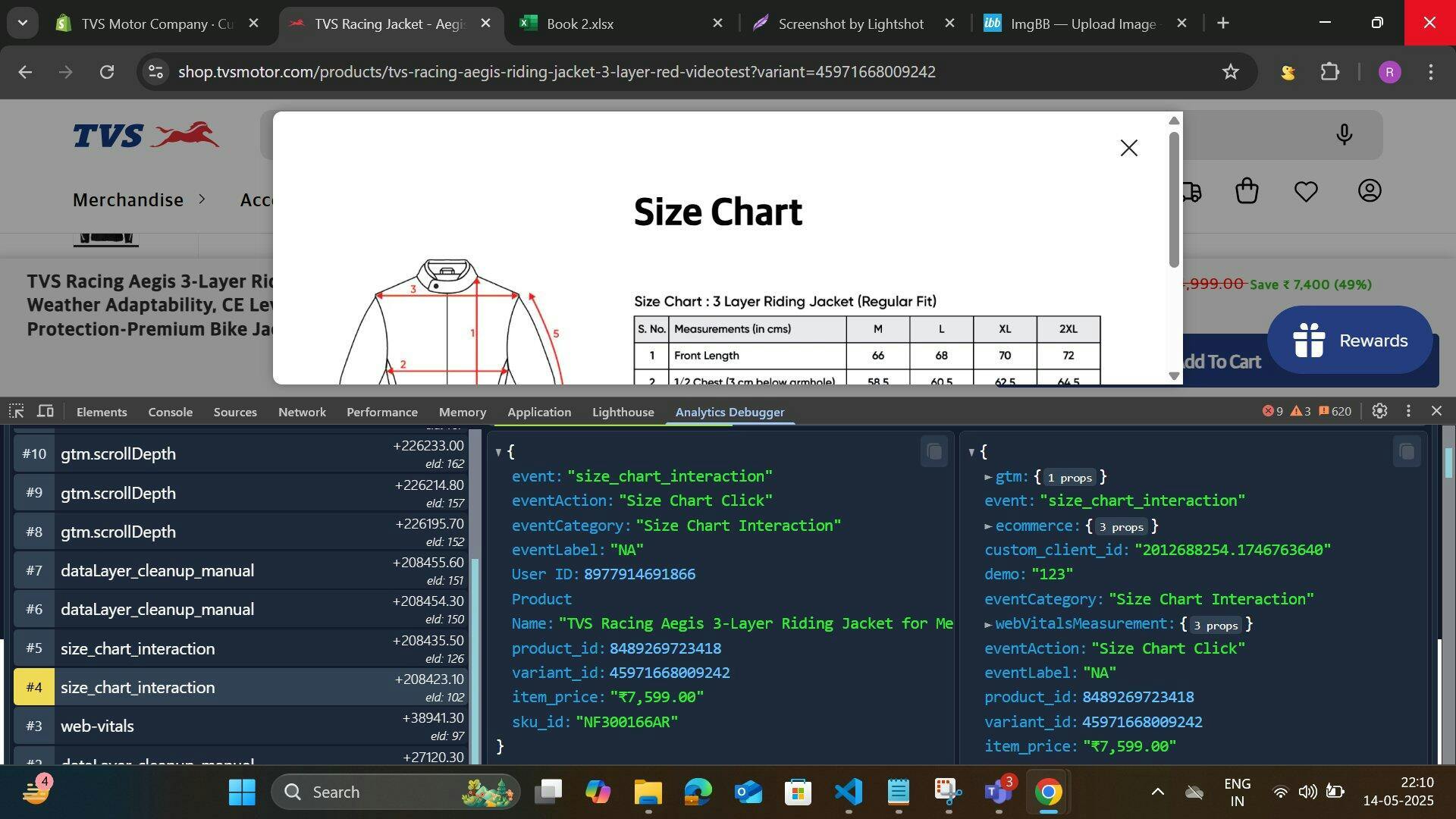Select event #8 gtm.scrollDepth

point(241,532)
